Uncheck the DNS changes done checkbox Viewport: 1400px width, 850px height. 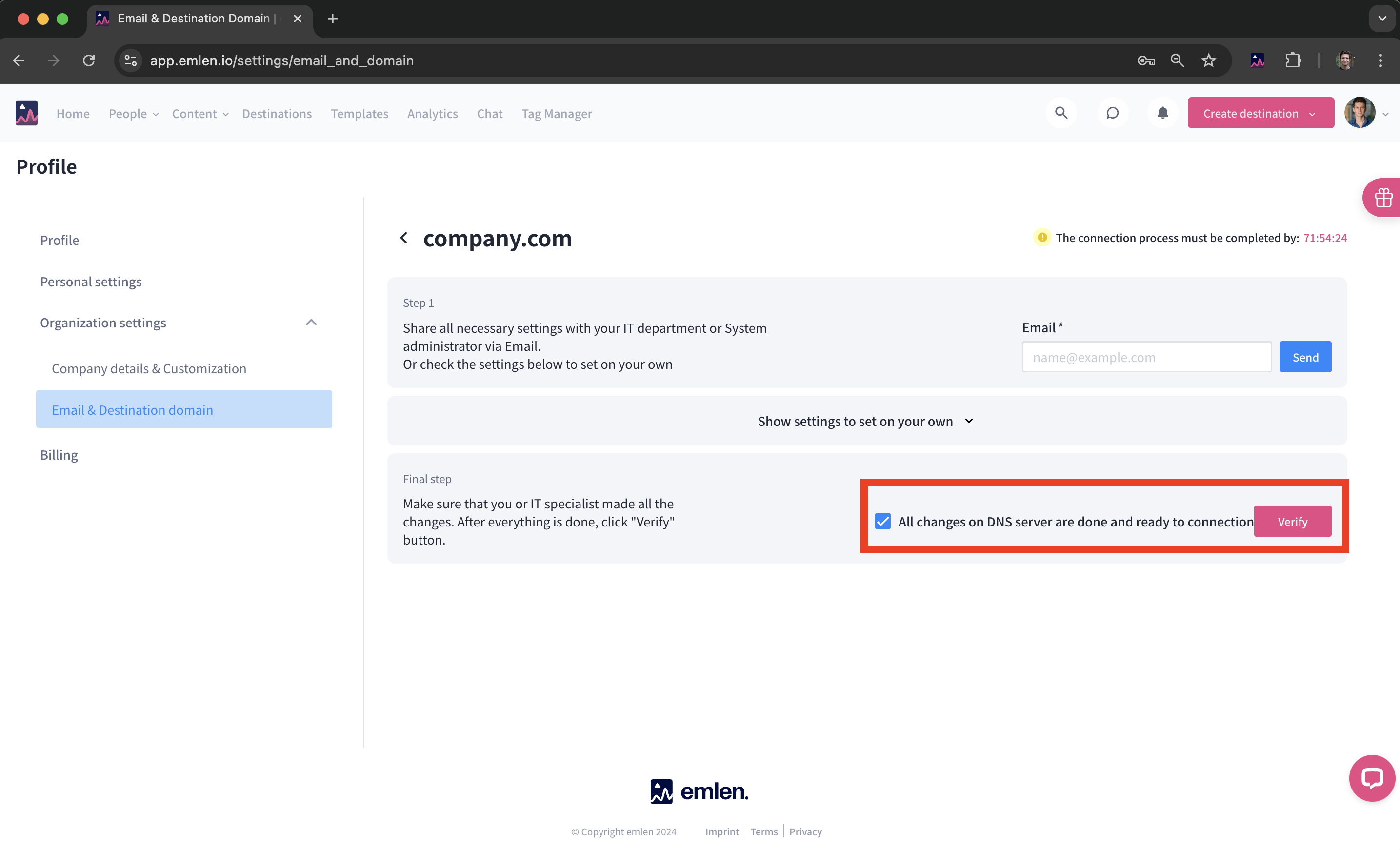pyautogui.click(x=882, y=521)
